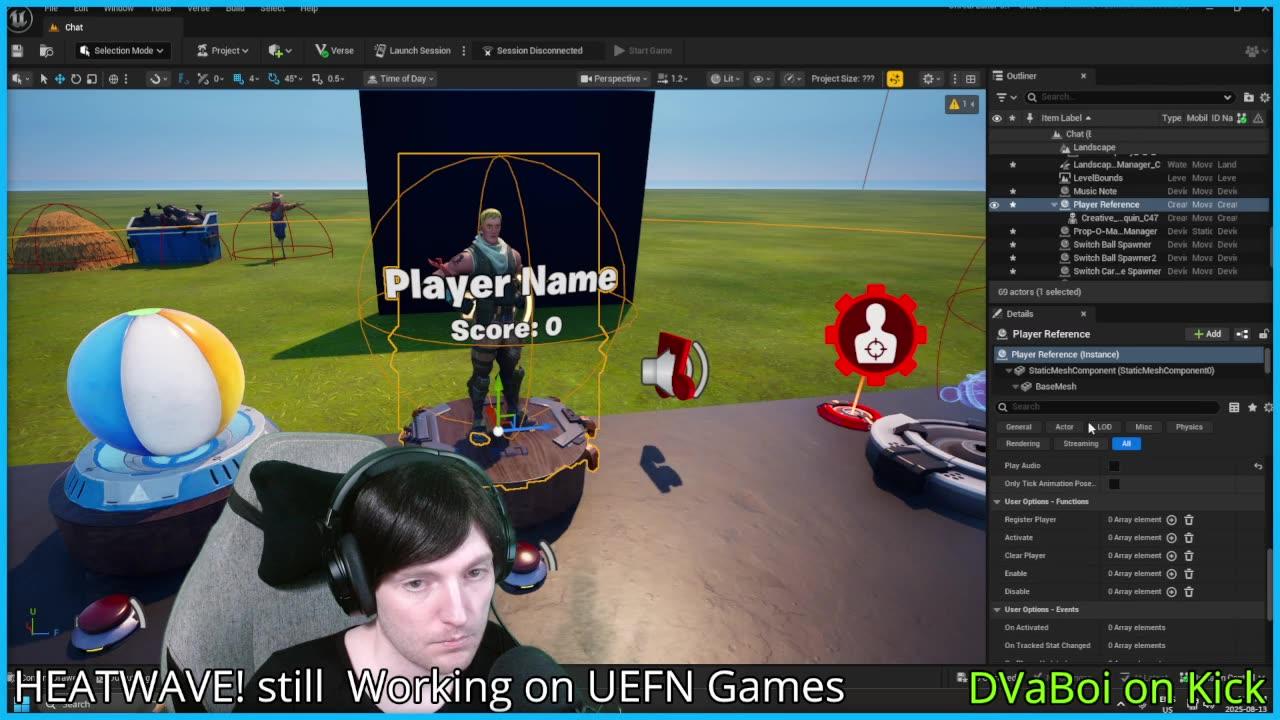Image resolution: width=1280 pixels, height=720 pixels.
Task: Click the Add component button
Action: (x=1207, y=334)
